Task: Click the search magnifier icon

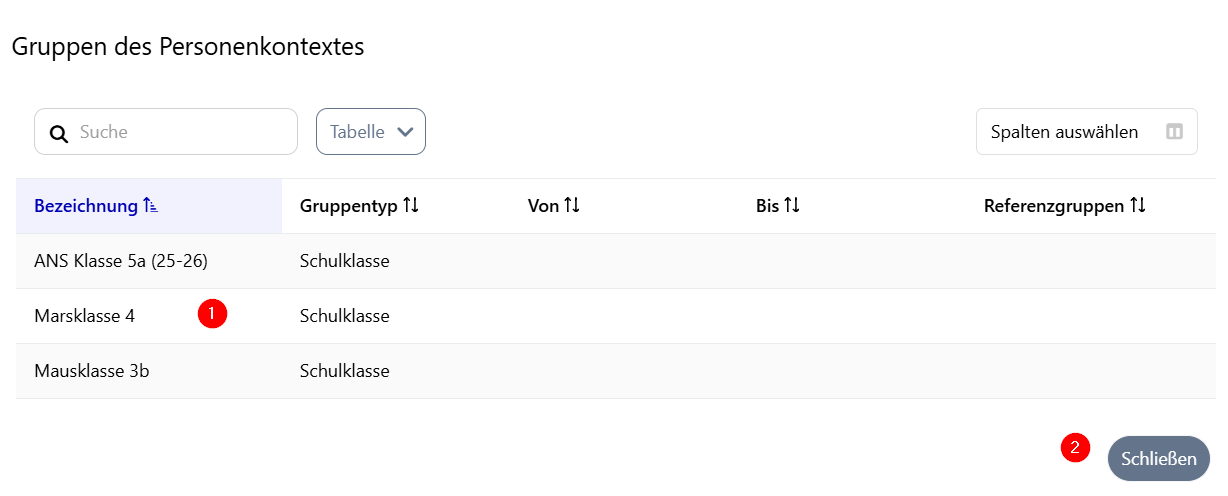Action: (59, 133)
